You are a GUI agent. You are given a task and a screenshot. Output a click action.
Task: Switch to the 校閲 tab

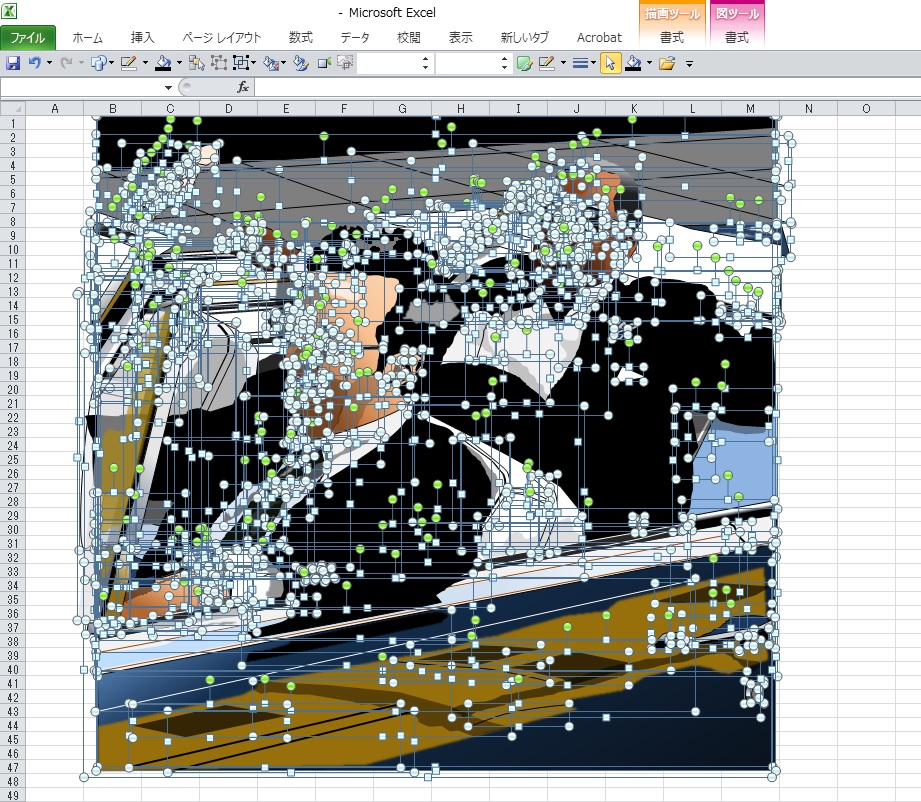409,38
